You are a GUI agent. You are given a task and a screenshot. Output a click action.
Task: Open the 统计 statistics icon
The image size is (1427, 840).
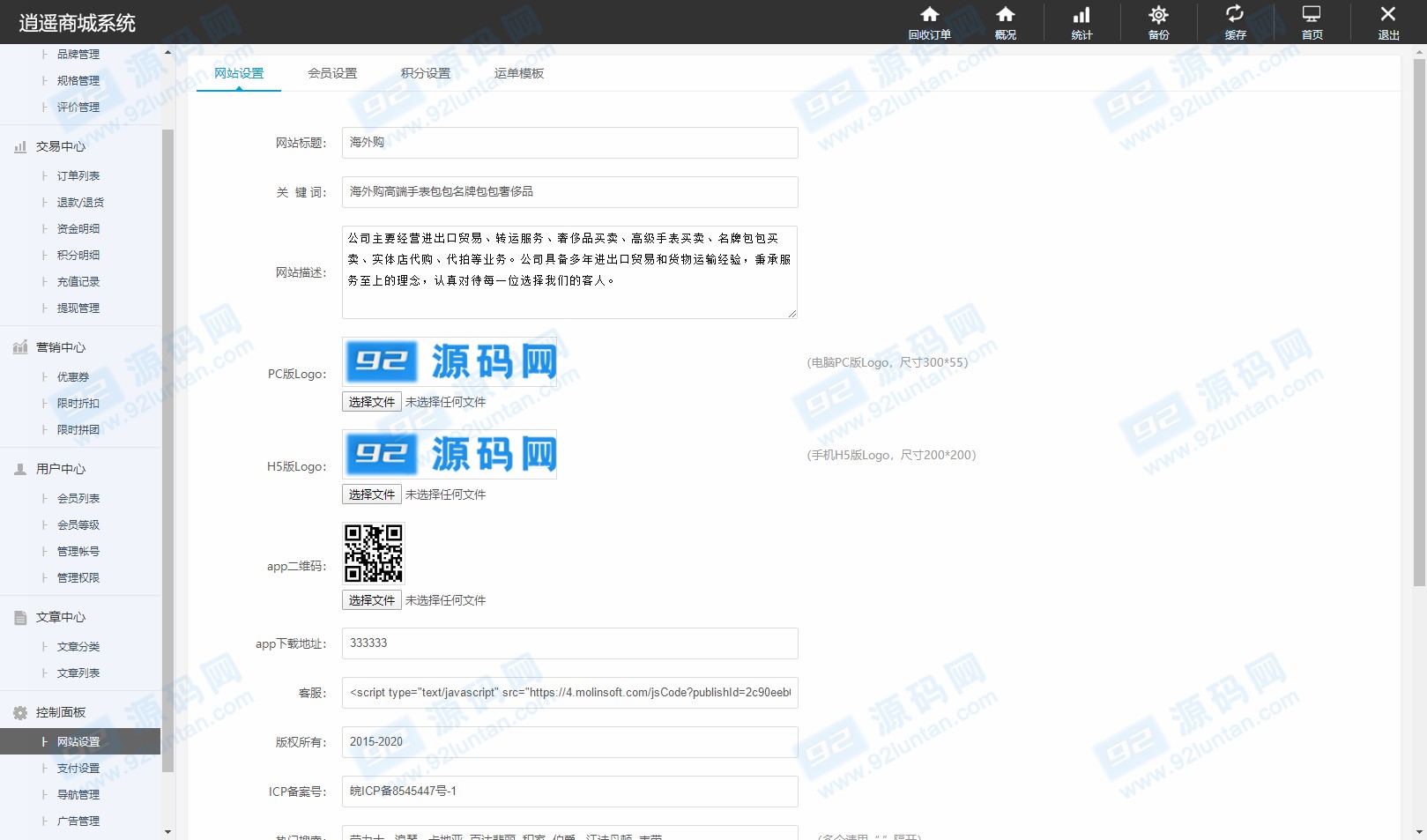[1081, 22]
